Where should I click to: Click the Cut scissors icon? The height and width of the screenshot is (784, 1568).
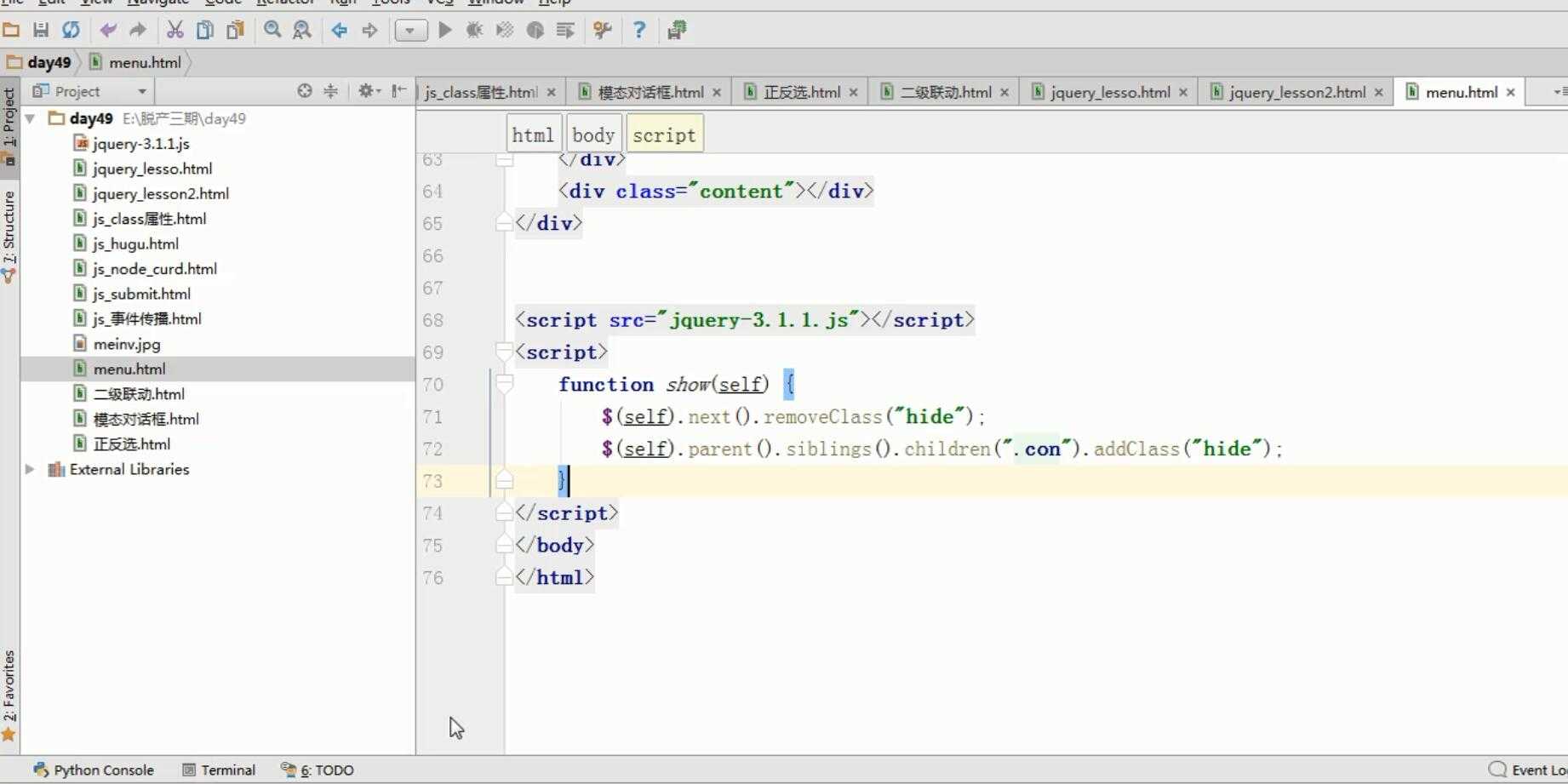click(x=175, y=31)
